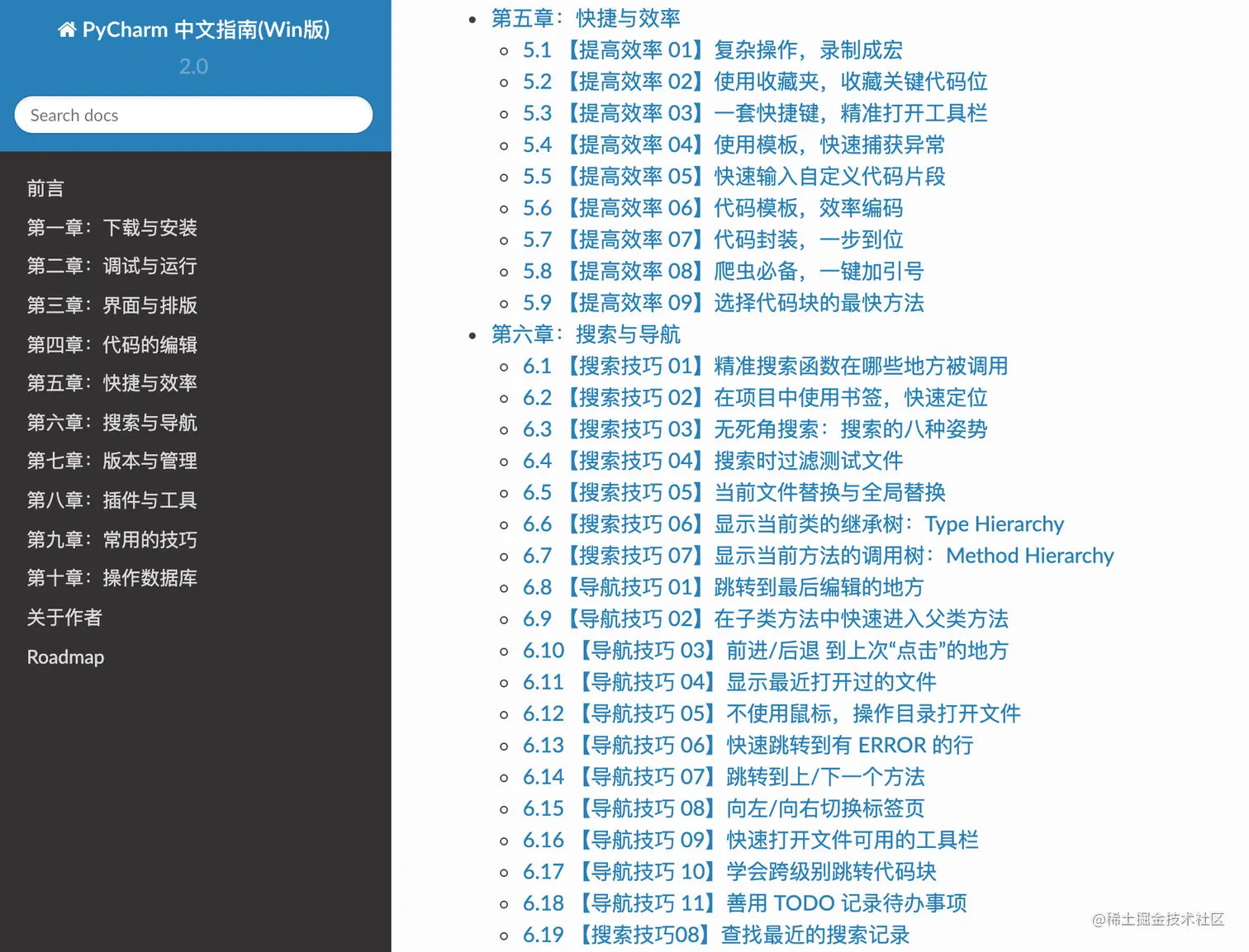Open 6.18 善用 TODO 记录待办事项
1249x952 pixels.
[x=745, y=903]
